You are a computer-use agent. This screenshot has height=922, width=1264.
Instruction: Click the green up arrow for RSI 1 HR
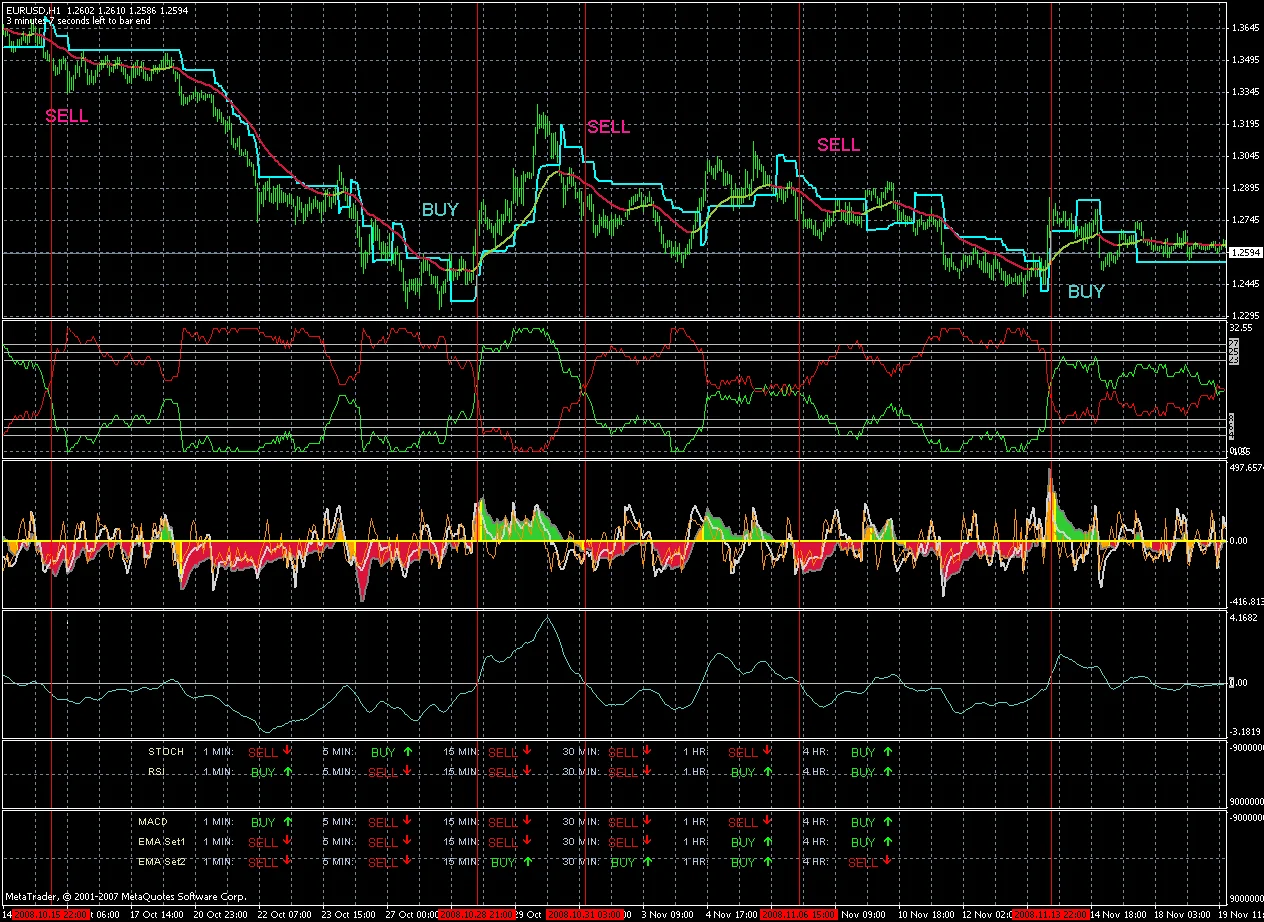point(767,771)
